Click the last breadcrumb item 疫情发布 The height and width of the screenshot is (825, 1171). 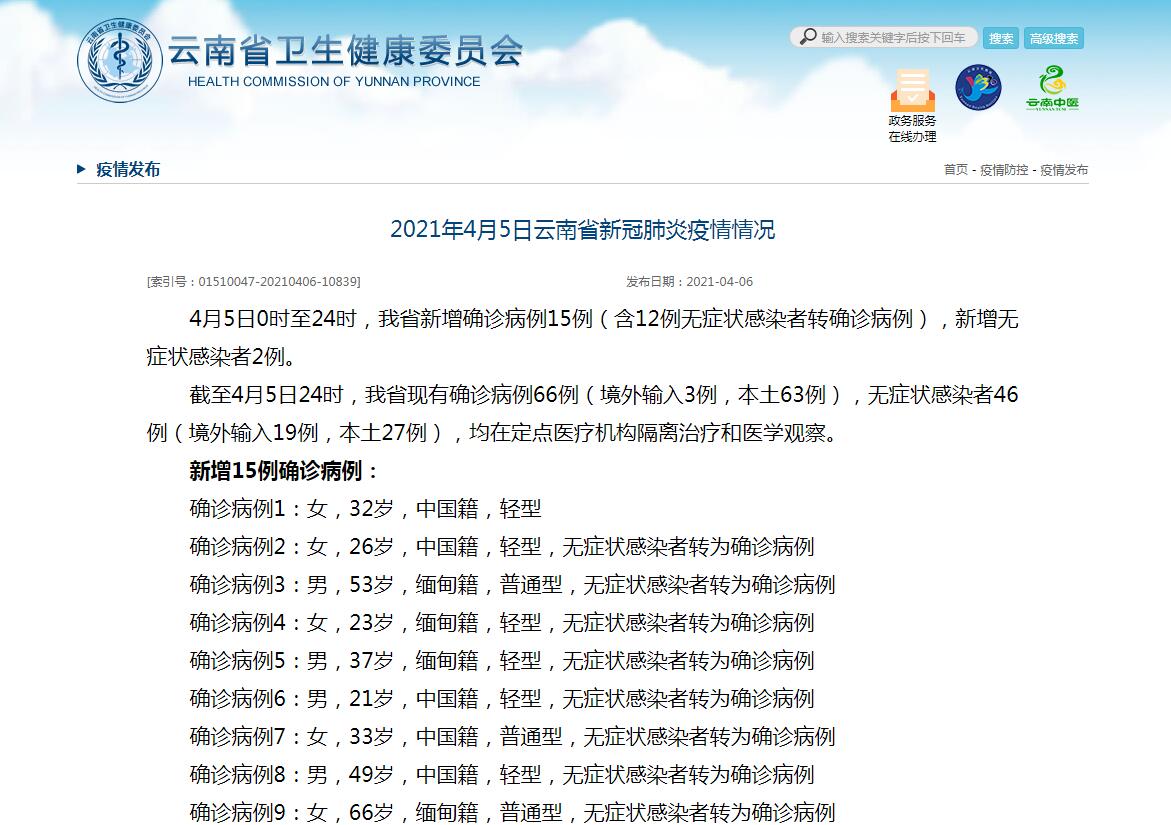coord(1064,170)
